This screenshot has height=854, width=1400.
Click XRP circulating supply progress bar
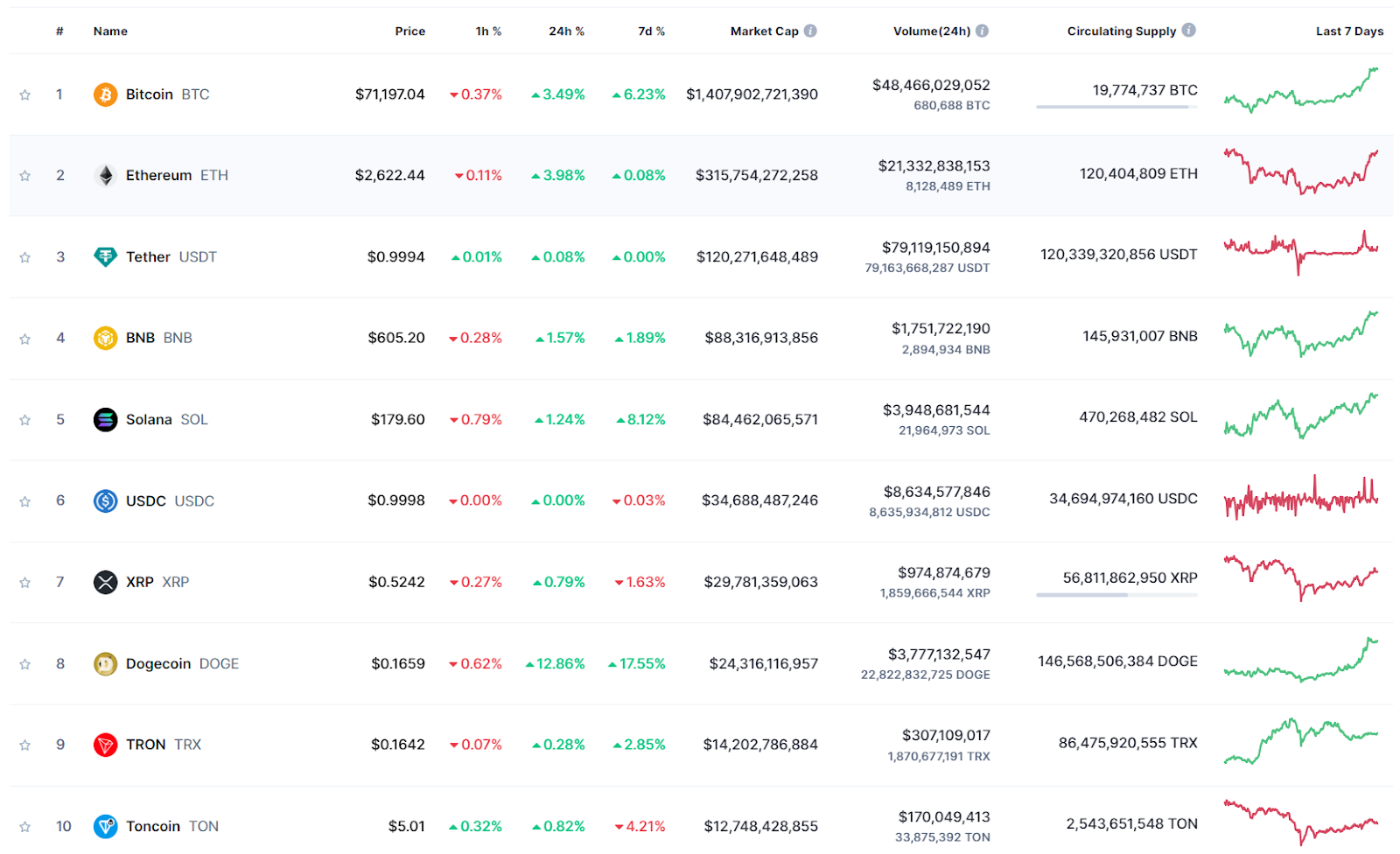click(1116, 595)
